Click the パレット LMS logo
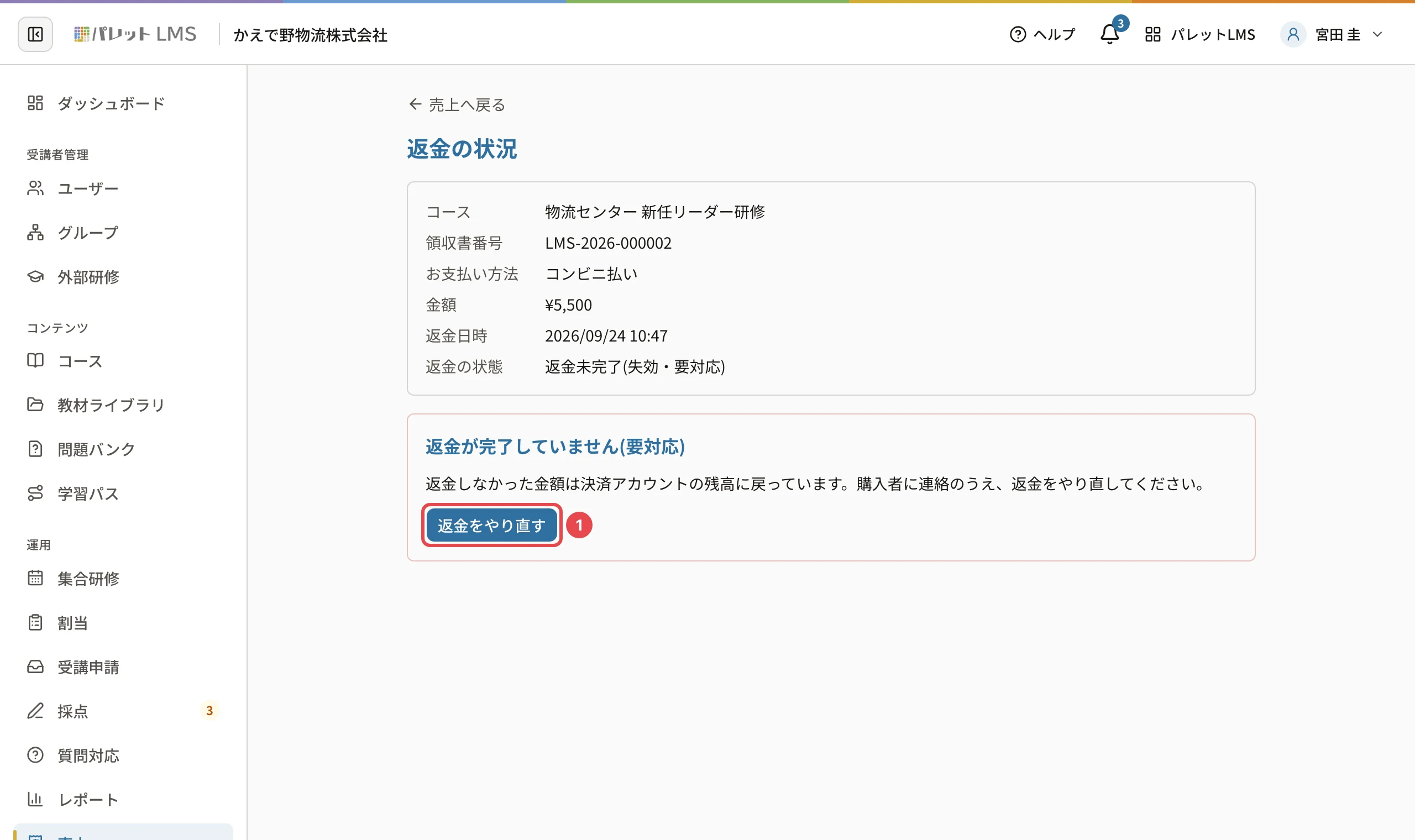This screenshot has width=1415, height=840. tap(135, 34)
